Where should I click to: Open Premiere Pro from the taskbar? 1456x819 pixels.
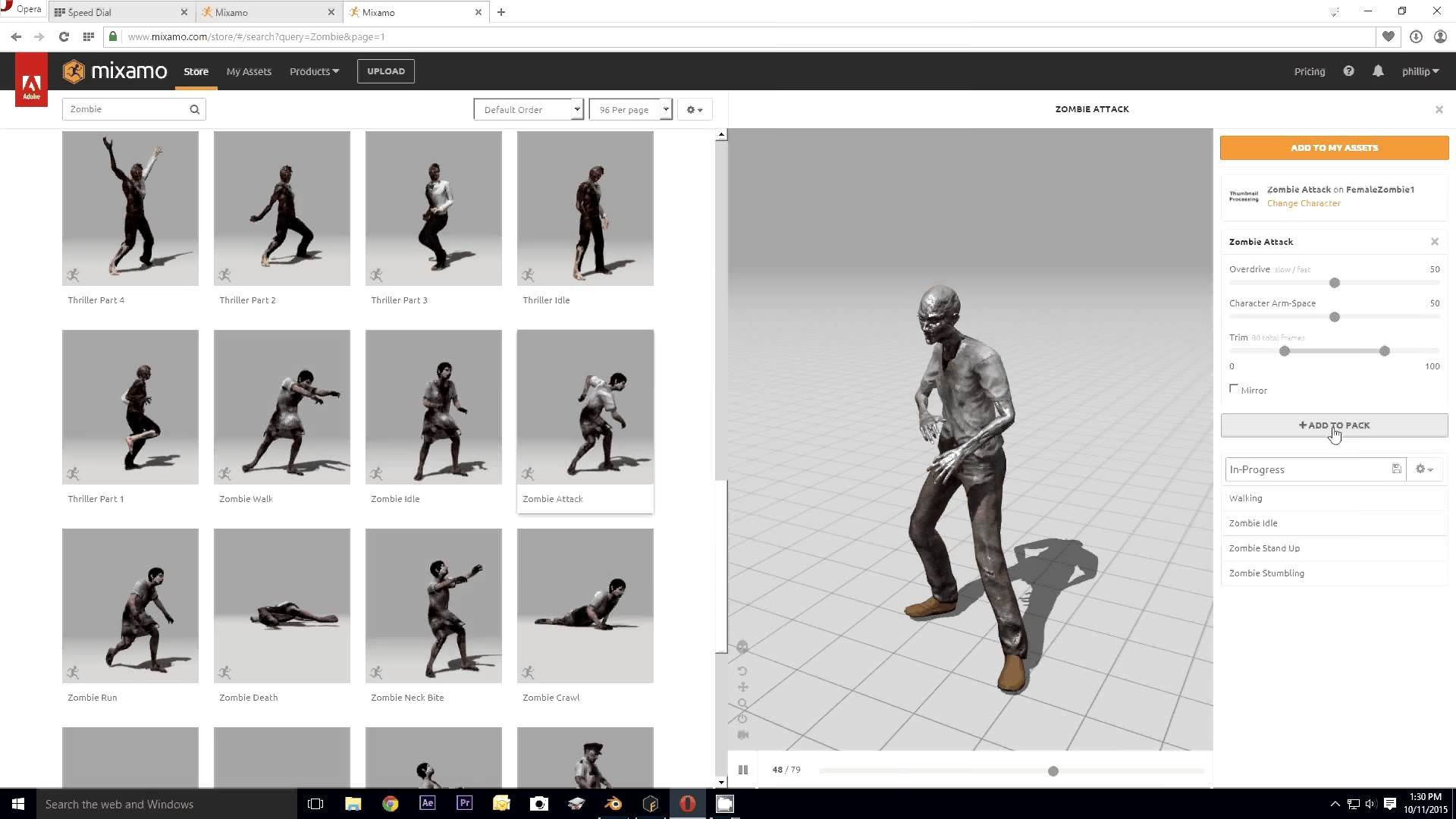[x=465, y=804]
